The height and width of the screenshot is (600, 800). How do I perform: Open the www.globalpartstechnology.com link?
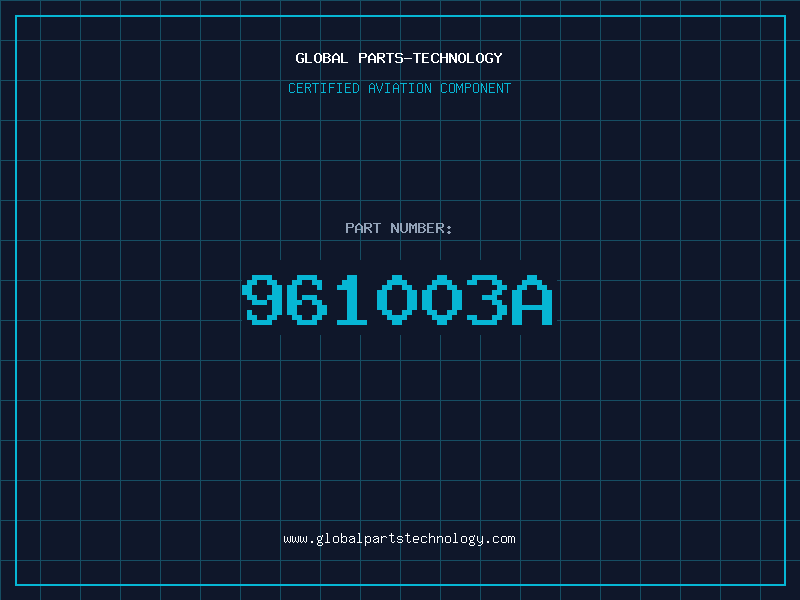click(x=399, y=539)
